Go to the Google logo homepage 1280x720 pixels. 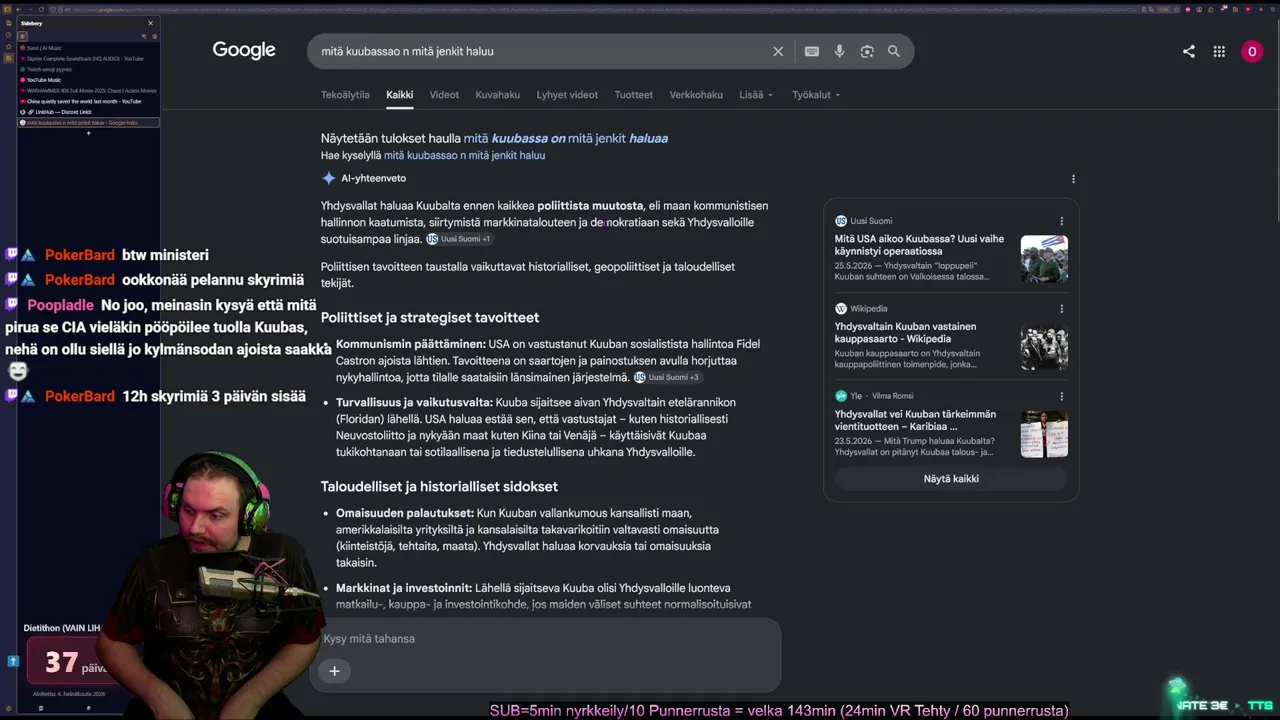tap(244, 51)
